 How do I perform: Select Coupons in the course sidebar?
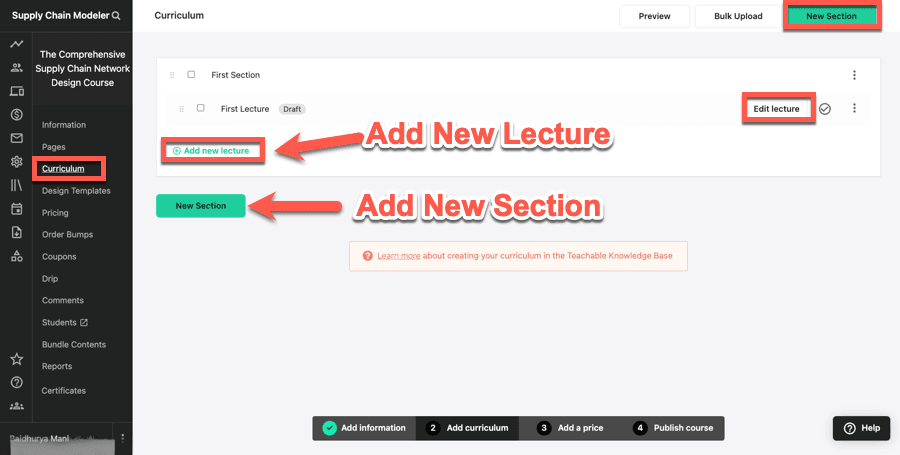click(58, 257)
